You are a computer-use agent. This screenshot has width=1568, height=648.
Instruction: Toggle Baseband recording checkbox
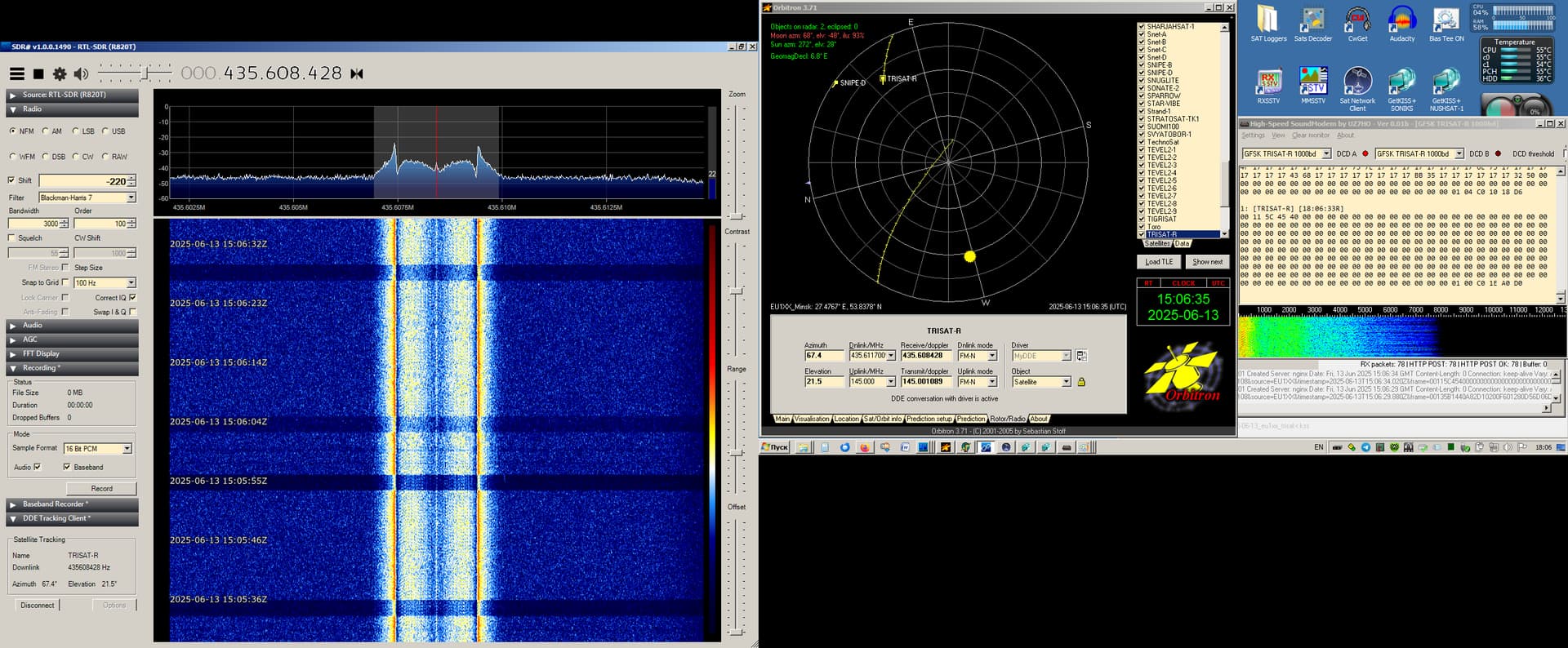pos(67,468)
